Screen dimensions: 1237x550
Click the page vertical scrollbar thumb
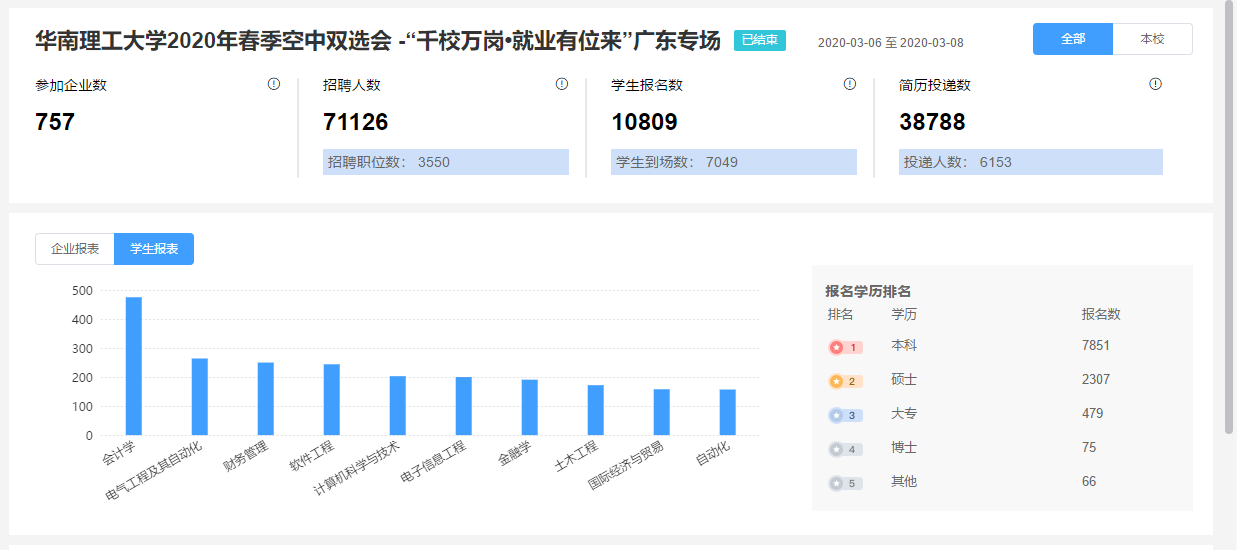tap(1229, 220)
